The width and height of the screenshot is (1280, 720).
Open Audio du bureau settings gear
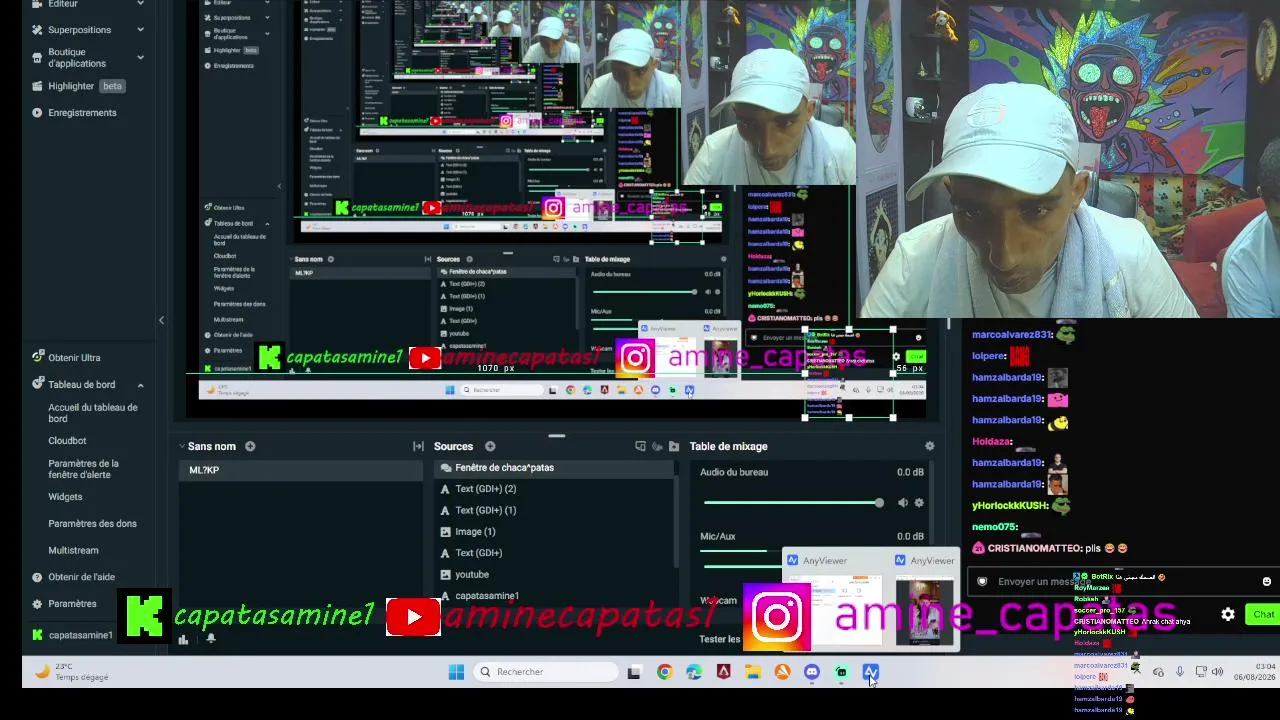click(919, 503)
